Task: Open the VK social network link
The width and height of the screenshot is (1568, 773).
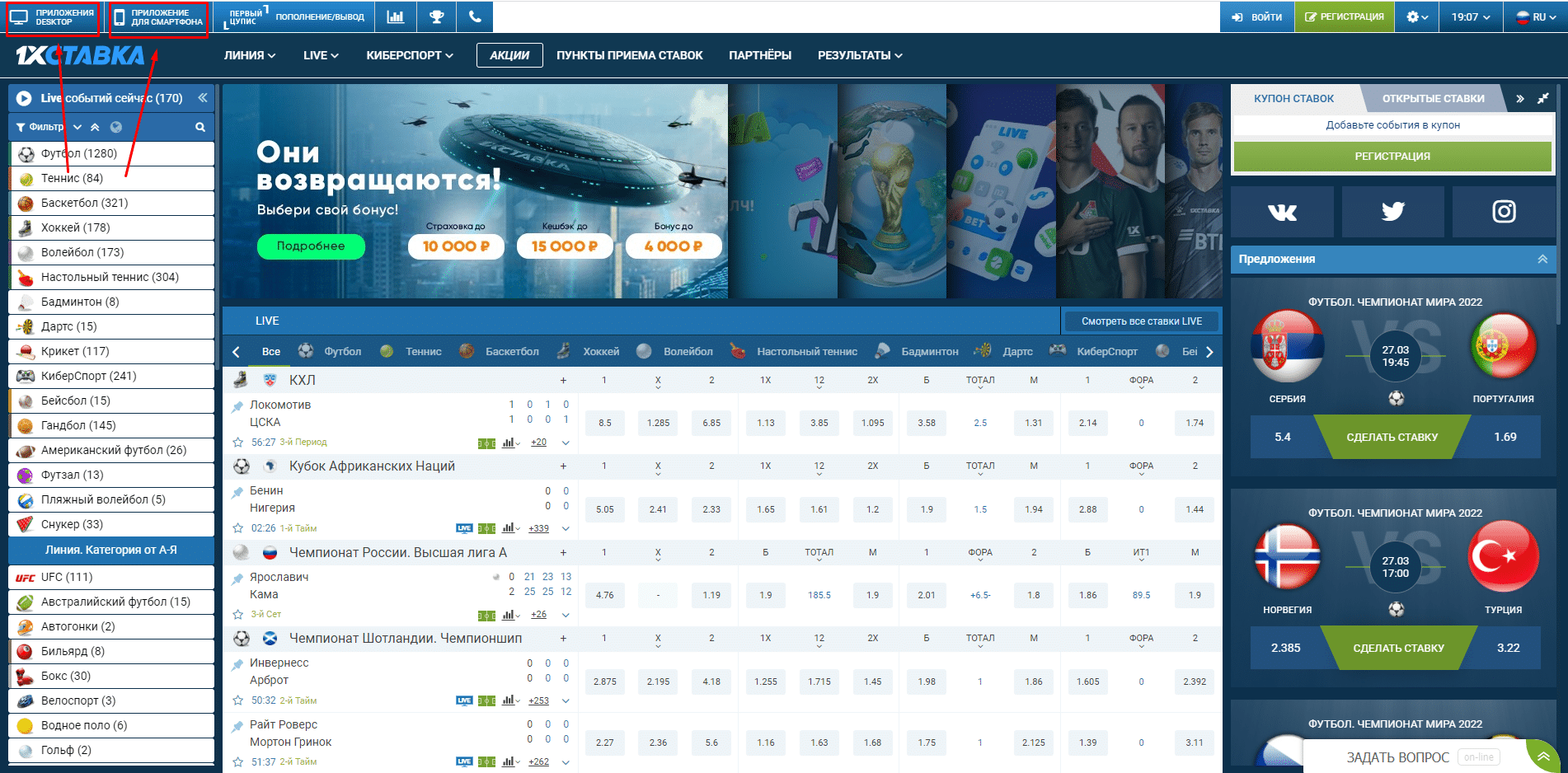Action: click(x=1282, y=212)
